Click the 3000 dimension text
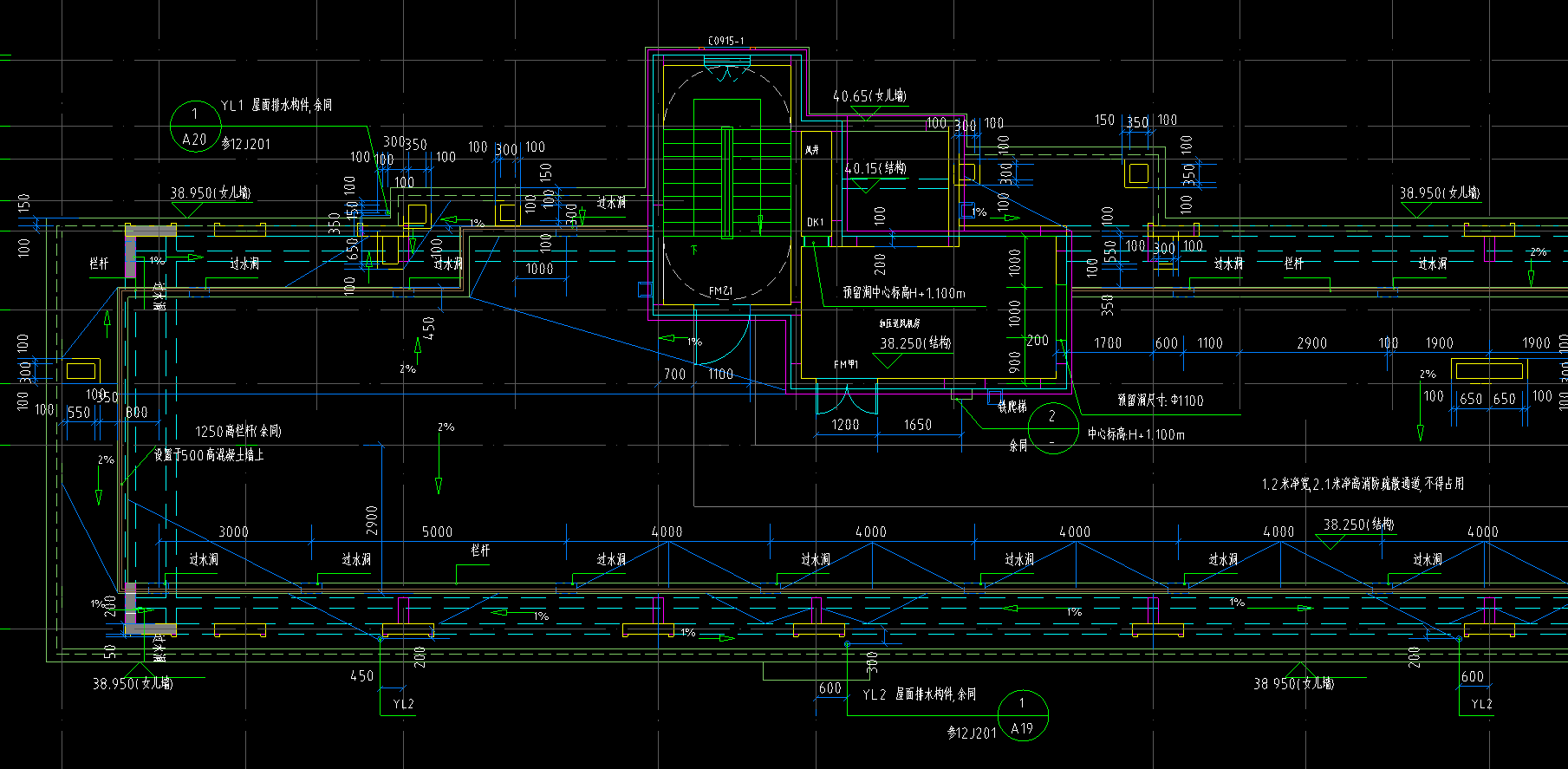 (233, 531)
